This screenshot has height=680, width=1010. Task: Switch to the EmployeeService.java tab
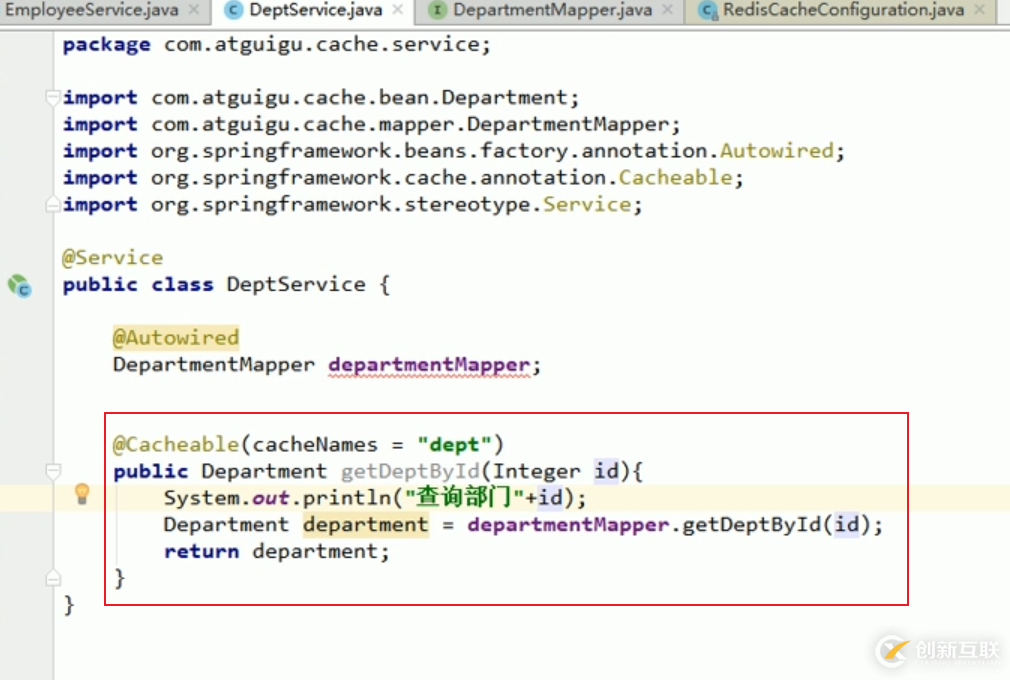pyautogui.click(x=90, y=11)
